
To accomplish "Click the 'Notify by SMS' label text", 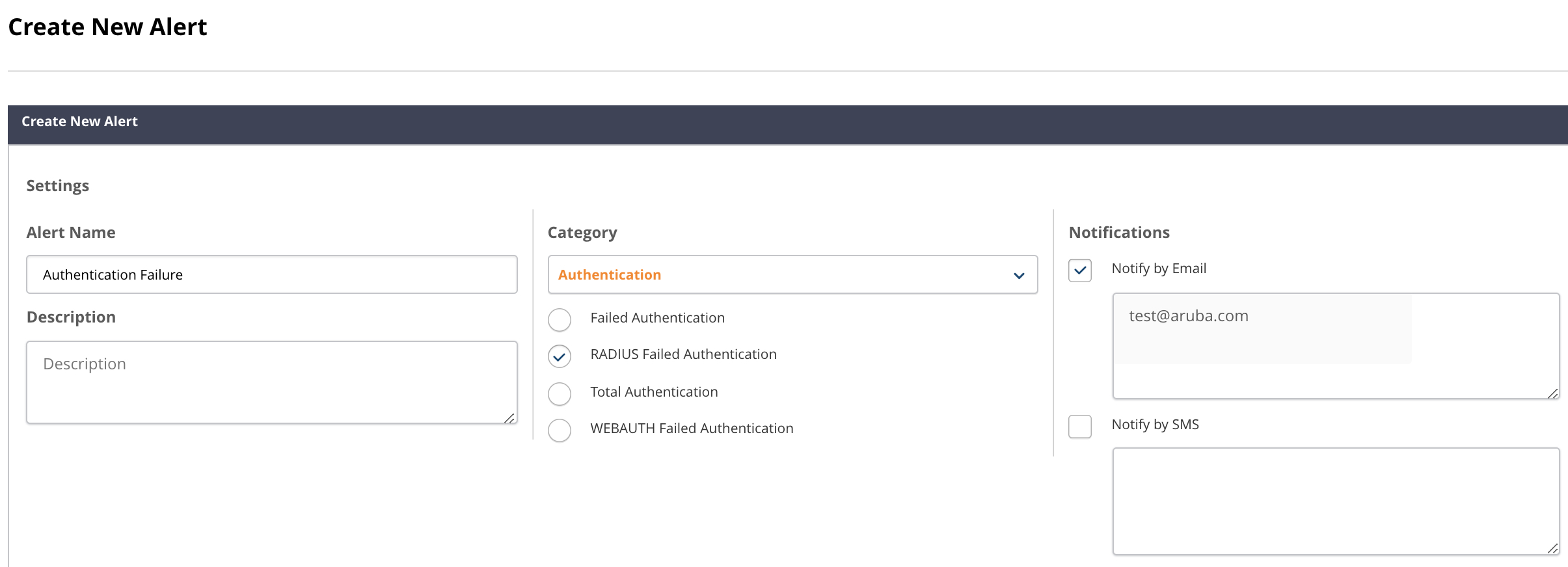I will tap(1155, 425).
